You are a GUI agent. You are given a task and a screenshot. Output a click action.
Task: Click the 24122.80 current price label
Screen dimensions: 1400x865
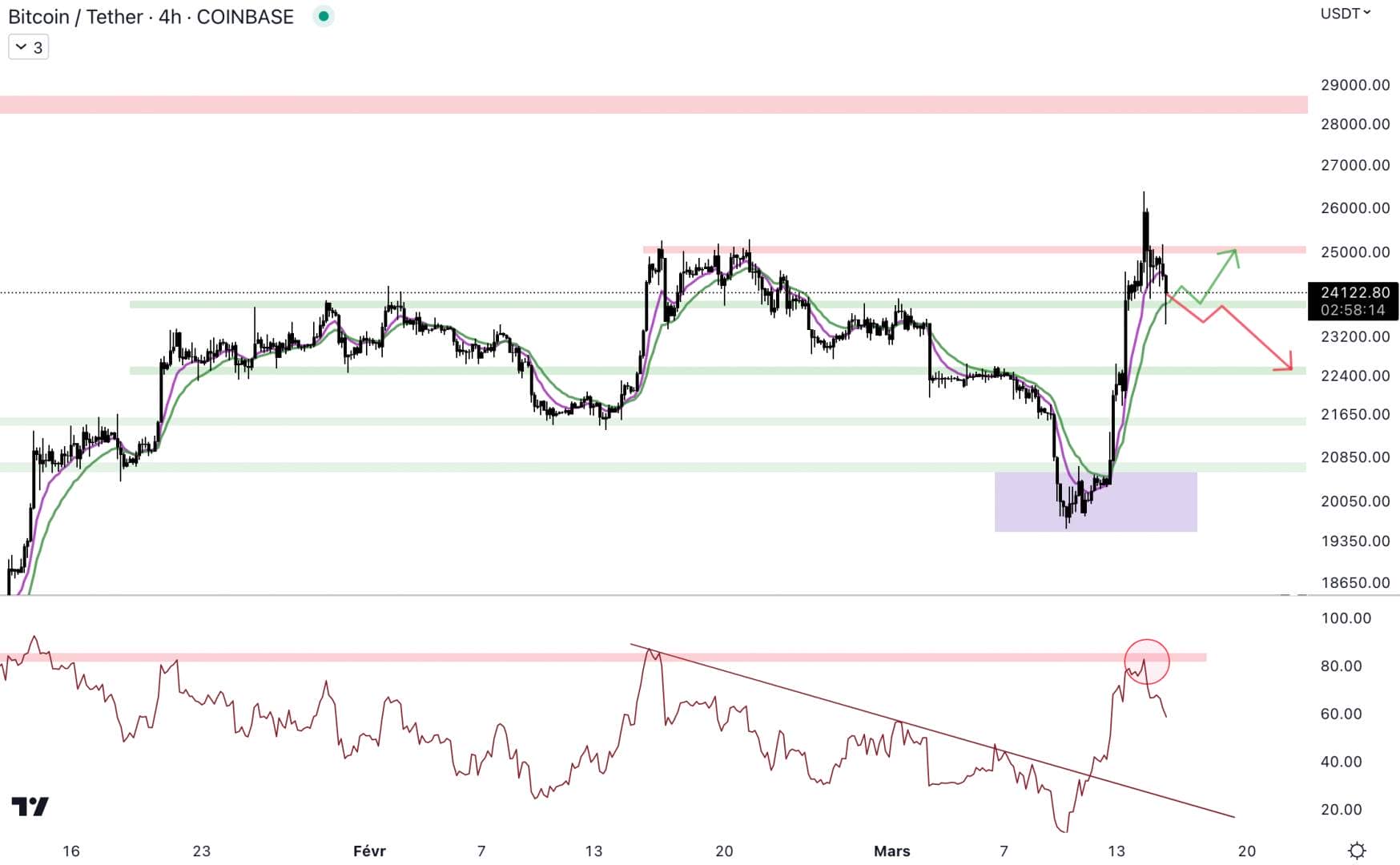click(1354, 292)
